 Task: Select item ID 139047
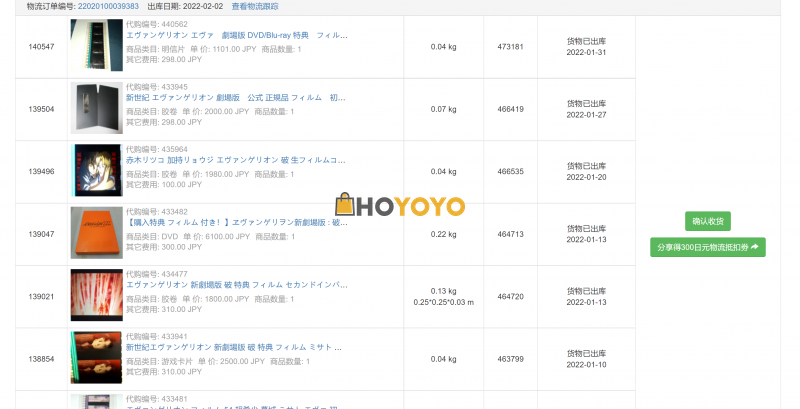[x=41, y=234]
